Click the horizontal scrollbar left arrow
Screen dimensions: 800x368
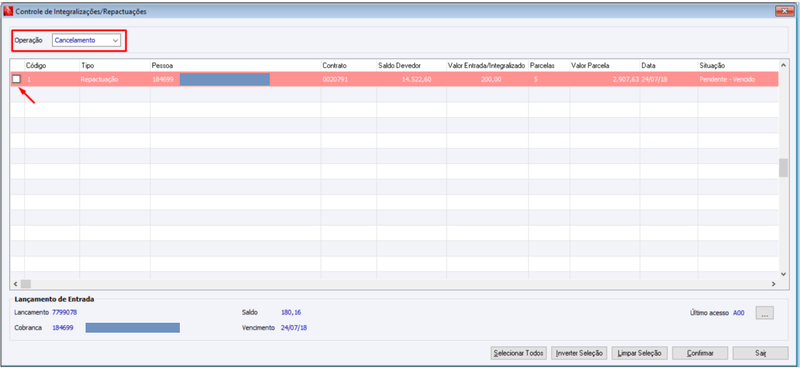pos(15,283)
